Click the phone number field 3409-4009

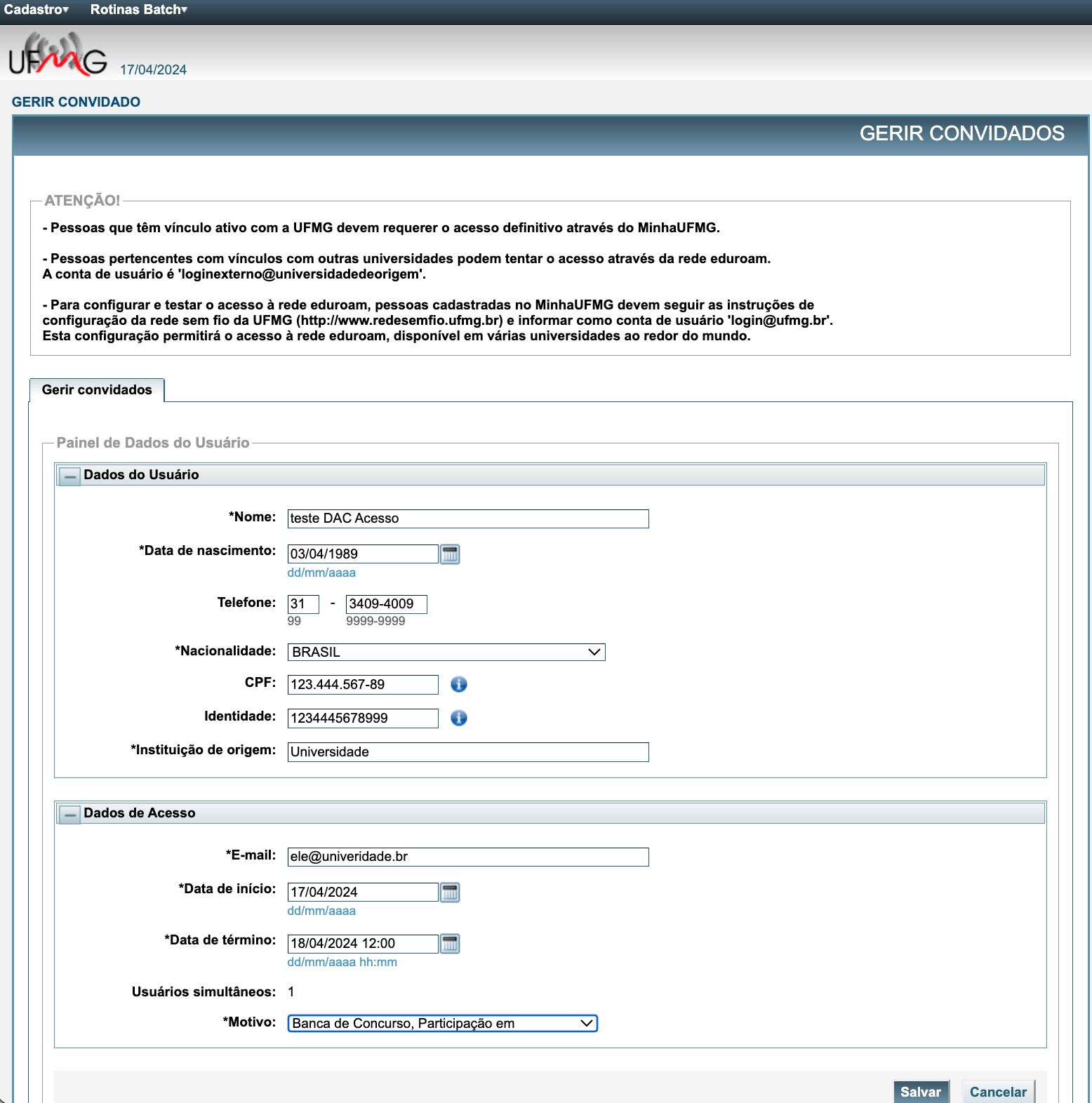[x=387, y=604]
